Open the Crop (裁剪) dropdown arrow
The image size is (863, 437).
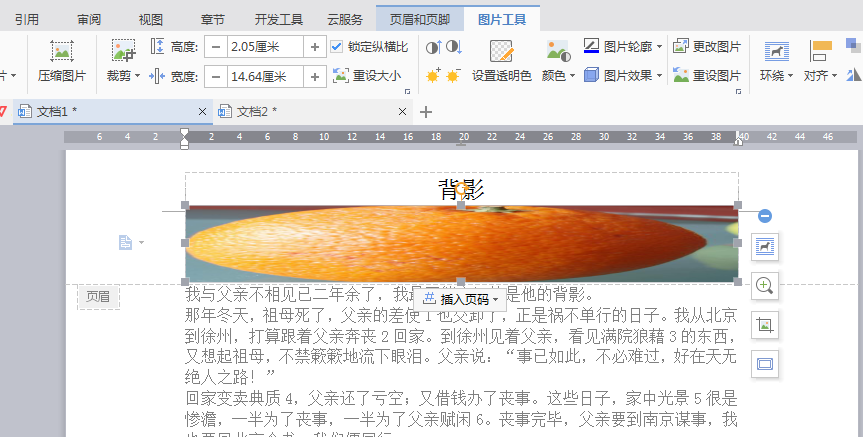(x=138, y=75)
